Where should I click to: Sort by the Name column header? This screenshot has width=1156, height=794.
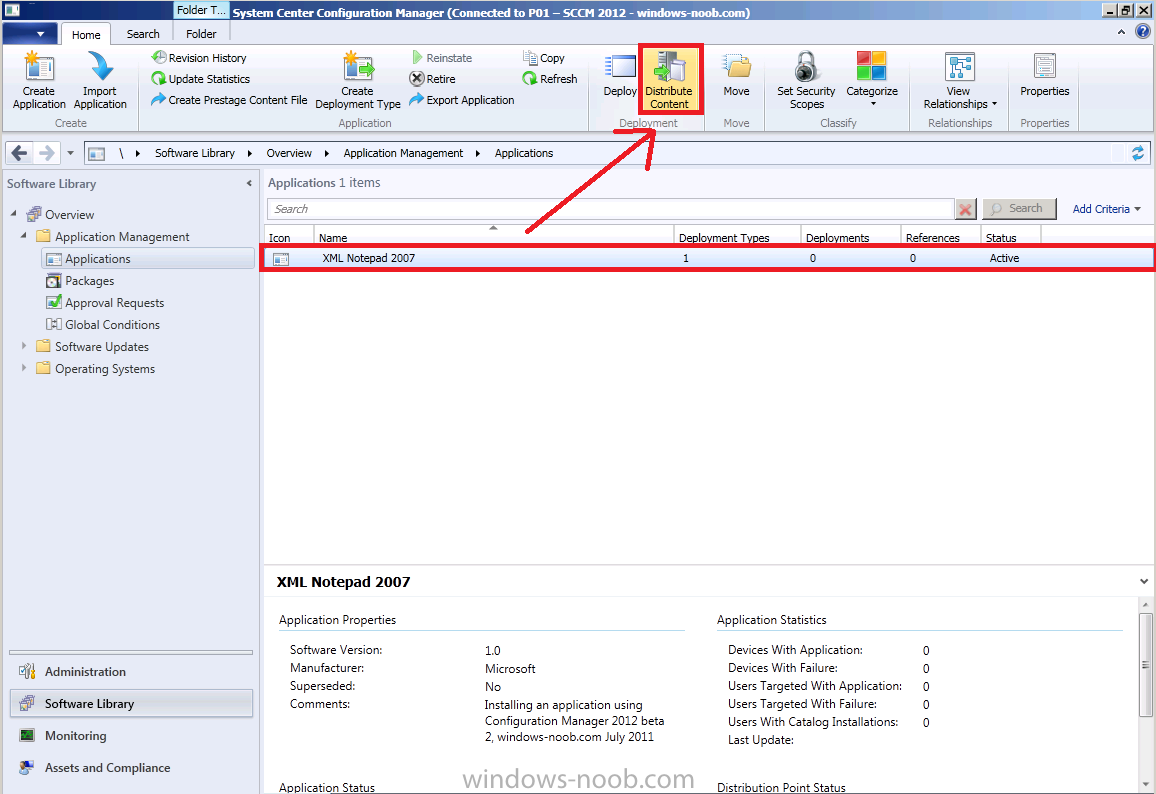click(x=493, y=237)
